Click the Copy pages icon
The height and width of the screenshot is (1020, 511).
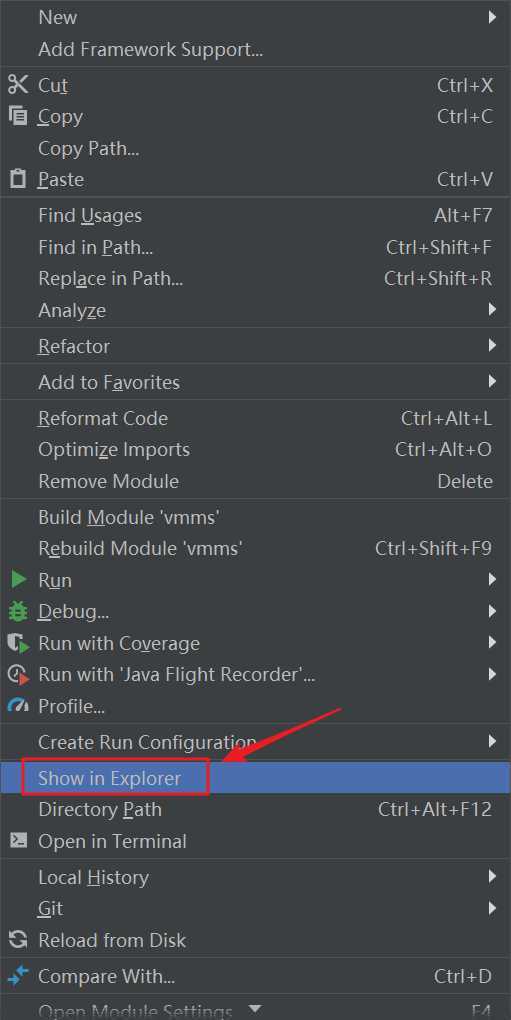click(18, 116)
